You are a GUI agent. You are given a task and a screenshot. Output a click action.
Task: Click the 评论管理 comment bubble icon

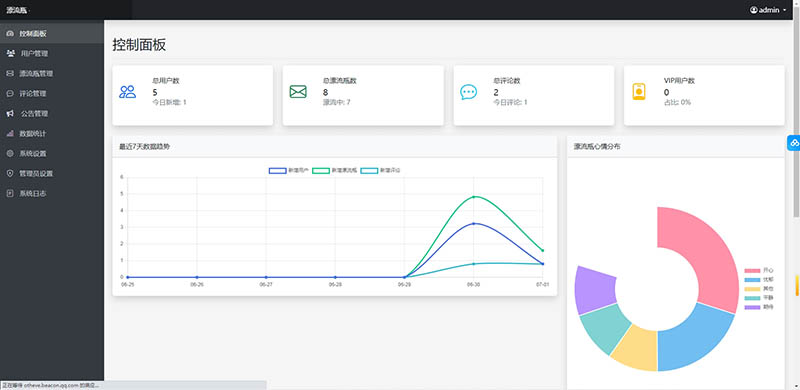click(10, 93)
